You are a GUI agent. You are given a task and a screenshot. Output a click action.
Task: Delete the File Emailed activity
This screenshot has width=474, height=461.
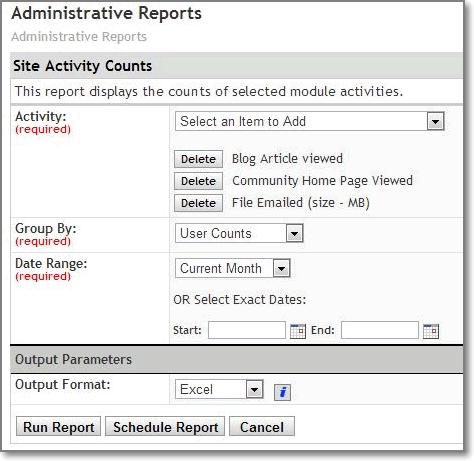click(x=198, y=203)
